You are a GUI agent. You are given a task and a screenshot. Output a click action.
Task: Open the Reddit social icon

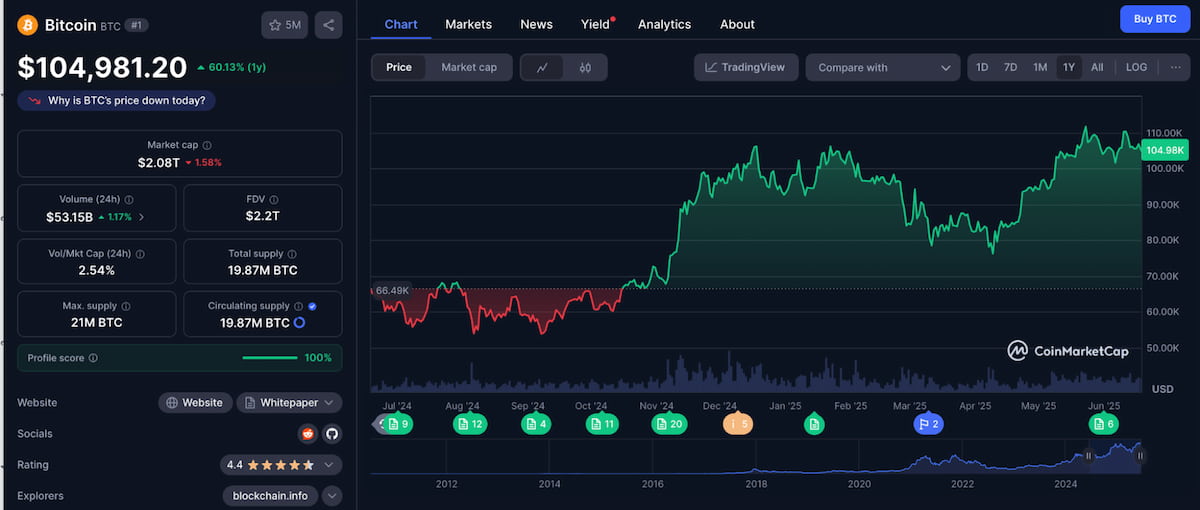[308, 434]
